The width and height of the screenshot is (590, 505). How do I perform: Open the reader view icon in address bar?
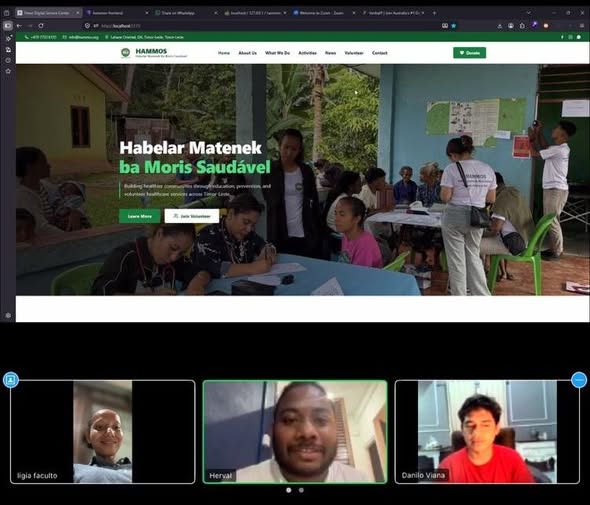coord(445,26)
